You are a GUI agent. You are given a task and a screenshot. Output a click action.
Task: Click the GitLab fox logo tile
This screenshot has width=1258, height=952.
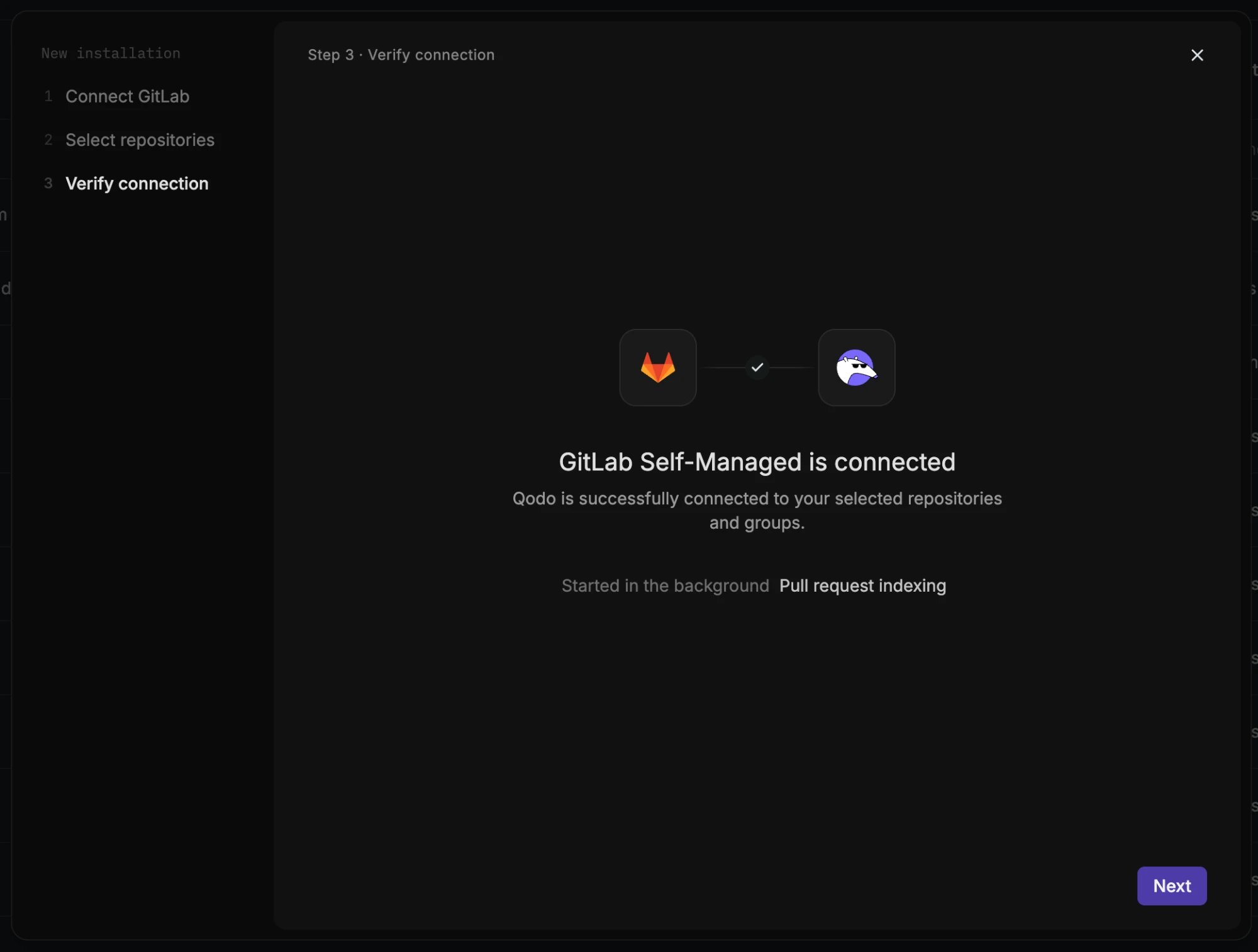pos(657,367)
